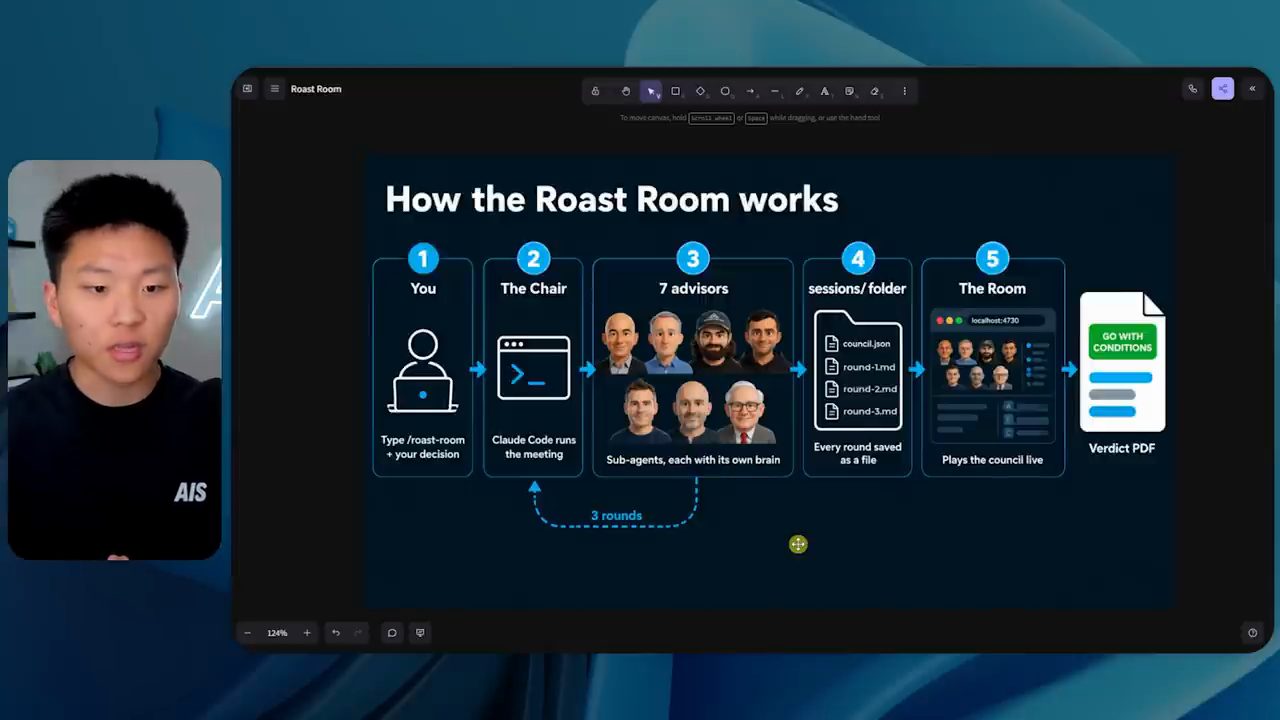Open the comments speech bubble
Viewport: 1280px width, 720px height.
[392, 633]
